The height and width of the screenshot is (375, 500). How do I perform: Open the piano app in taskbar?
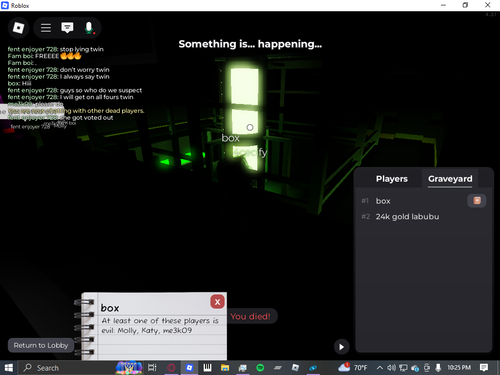point(207,368)
